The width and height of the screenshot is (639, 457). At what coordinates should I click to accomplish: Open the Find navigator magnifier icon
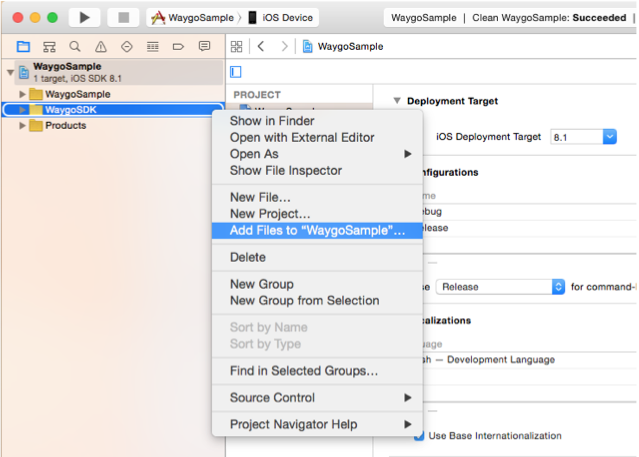pyautogui.click(x=75, y=46)
